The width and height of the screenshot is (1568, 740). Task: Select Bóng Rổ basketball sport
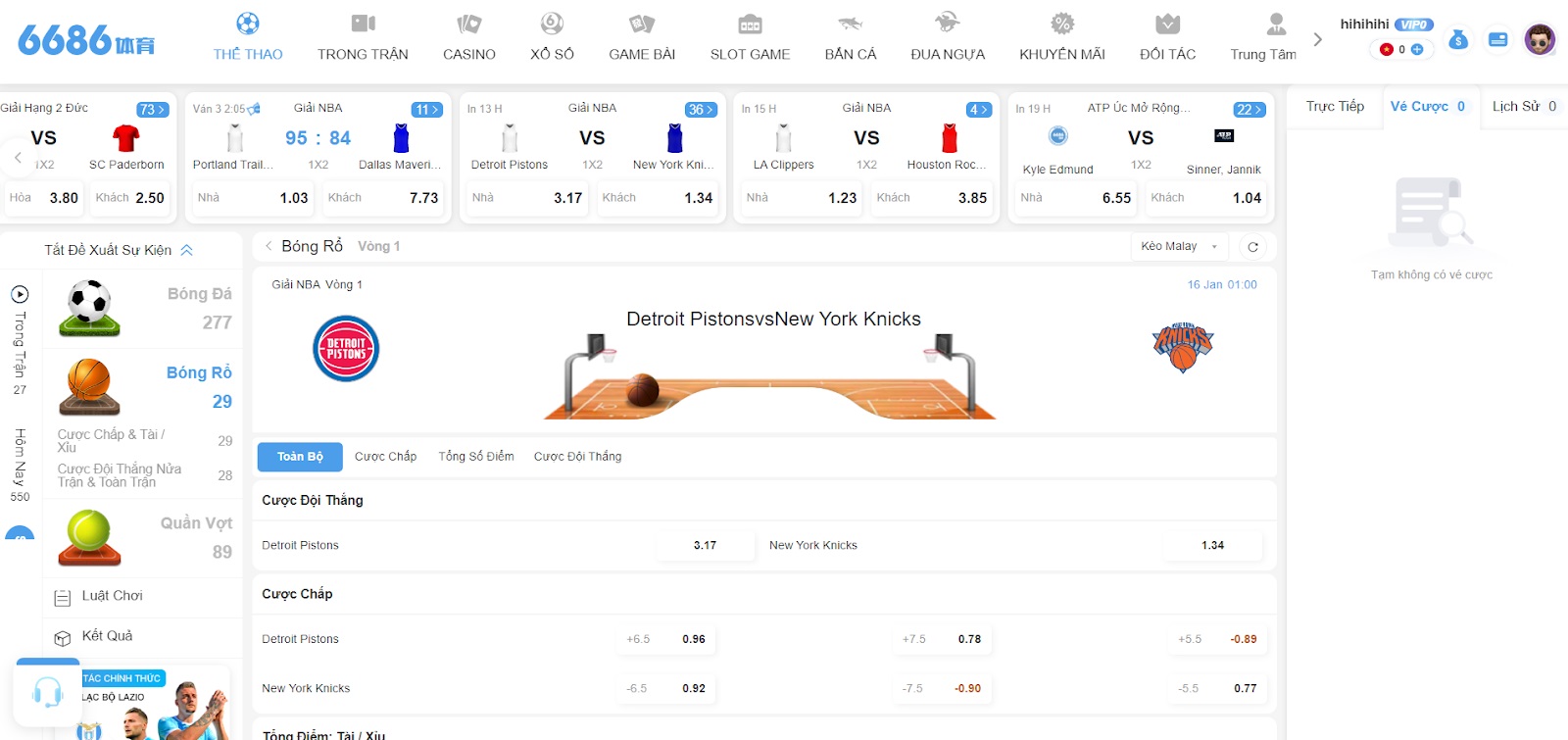click(x=143, y=386)
